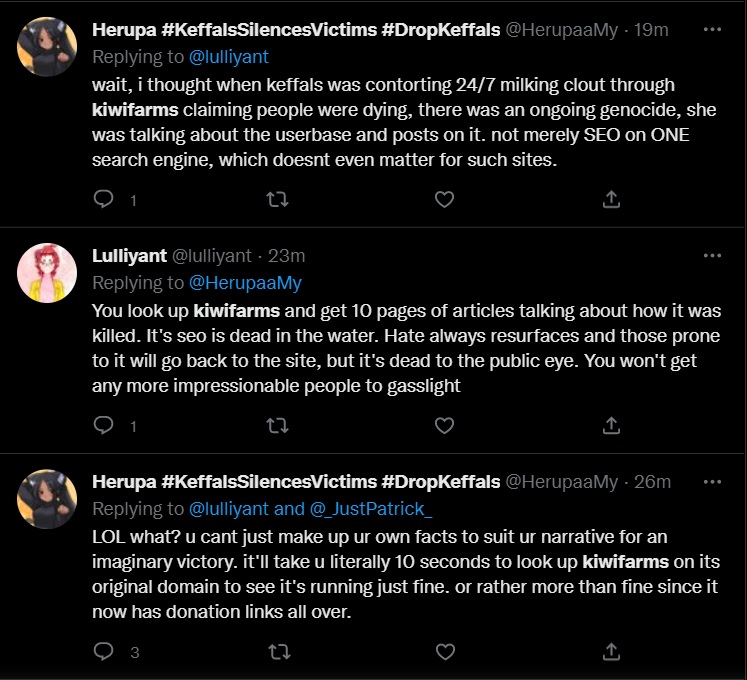Share the bottom Herupa tweet

point(610,652)
